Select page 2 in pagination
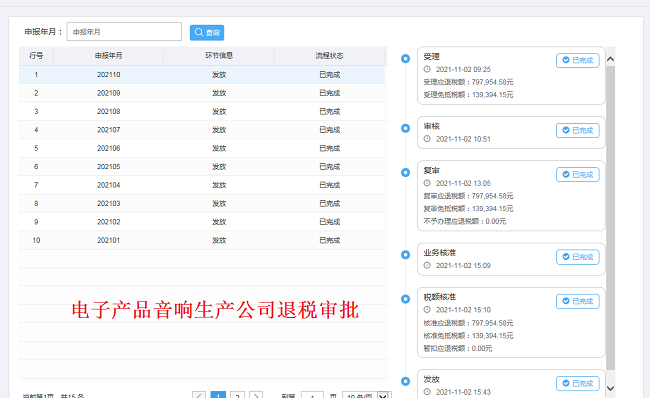This screenshot has height=398, width=650. [237, 396]
